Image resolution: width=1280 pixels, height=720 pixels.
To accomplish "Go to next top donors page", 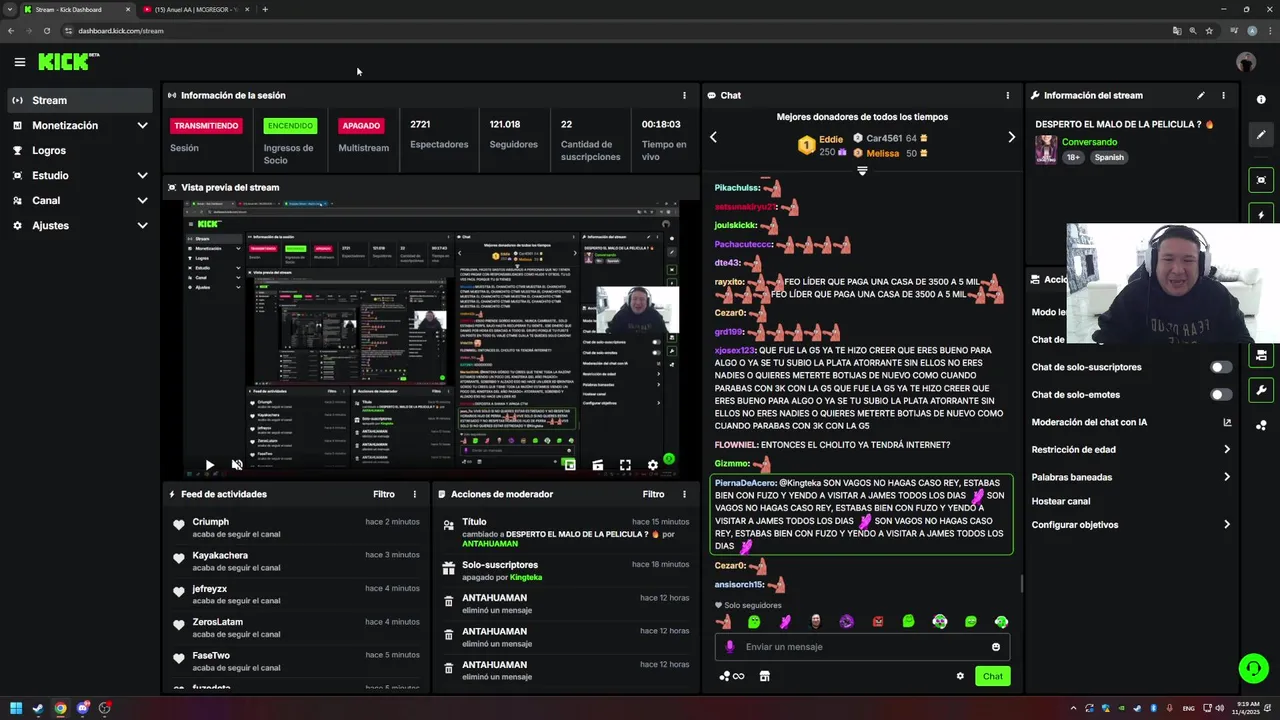I will click(x=1011, y=137).
